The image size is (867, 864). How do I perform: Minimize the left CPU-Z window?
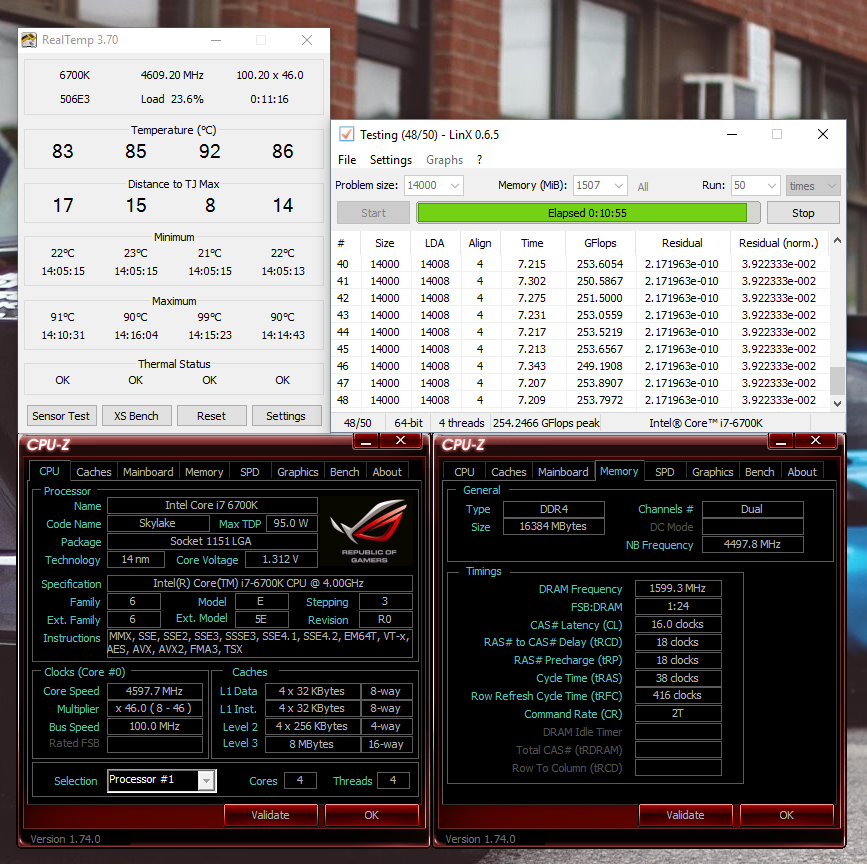[366, 441]
